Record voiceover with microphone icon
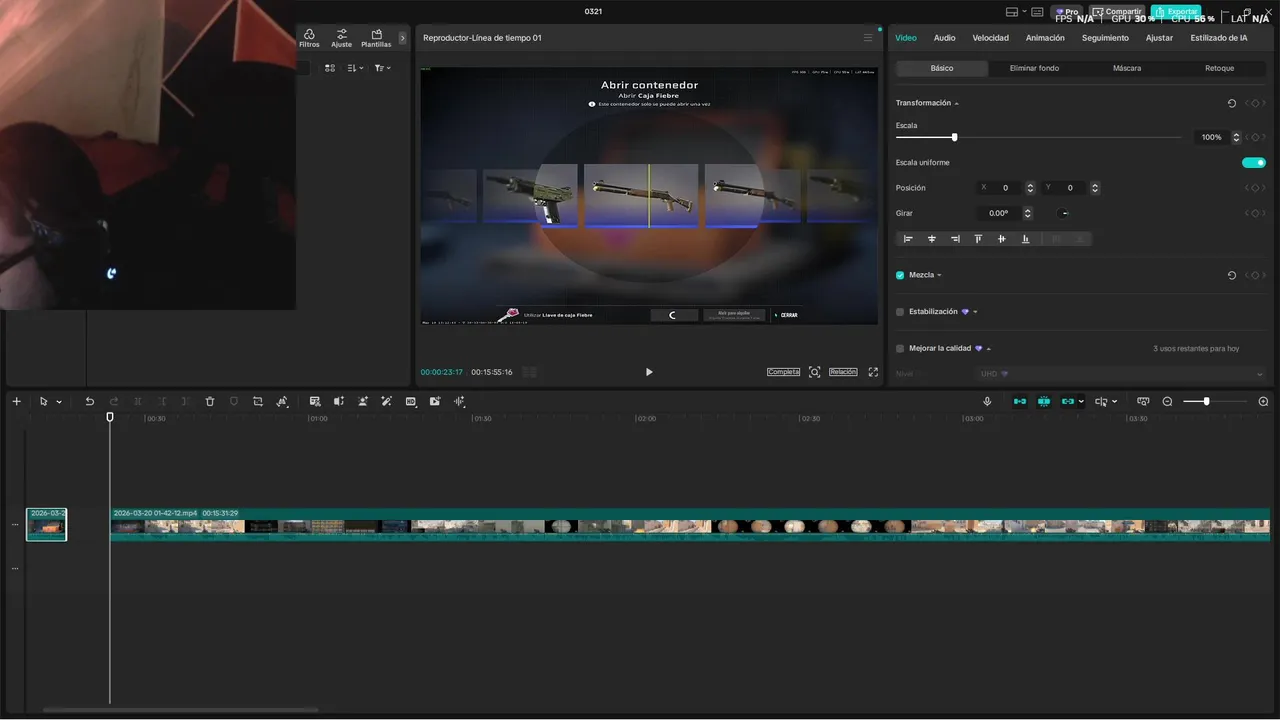Image resolution: width=1280 pixels, height=720 pixels. [987, 401]
